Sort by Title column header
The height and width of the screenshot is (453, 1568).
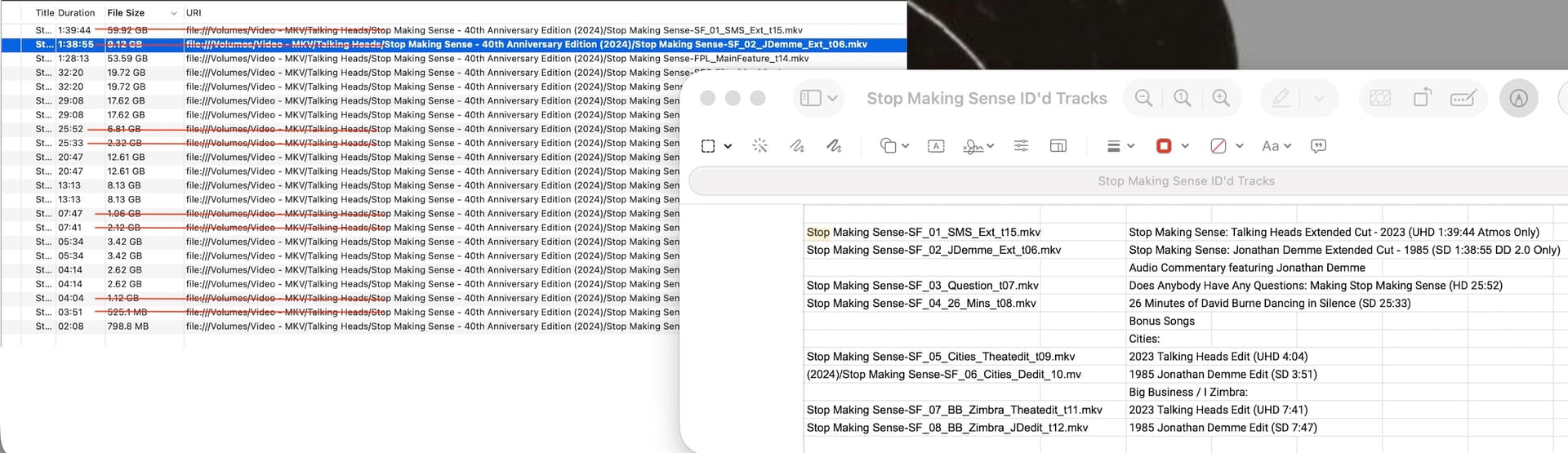click(x=45, y=13)
